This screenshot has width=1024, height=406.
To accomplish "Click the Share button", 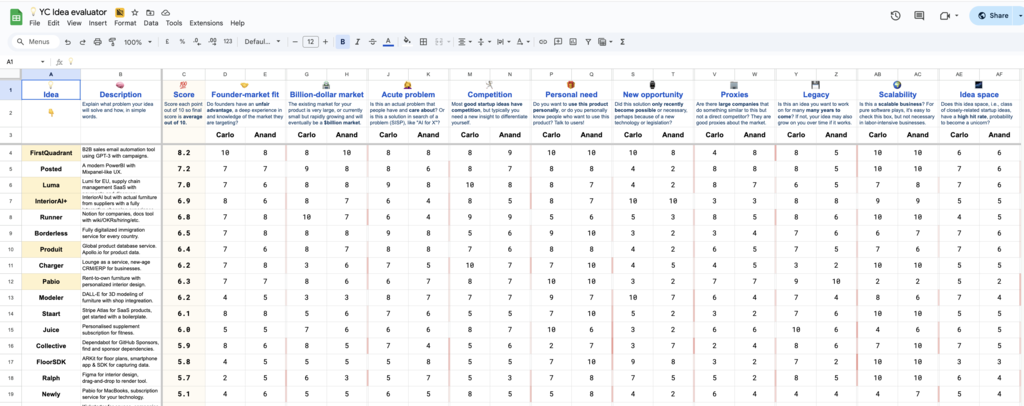I will [993, 16].
